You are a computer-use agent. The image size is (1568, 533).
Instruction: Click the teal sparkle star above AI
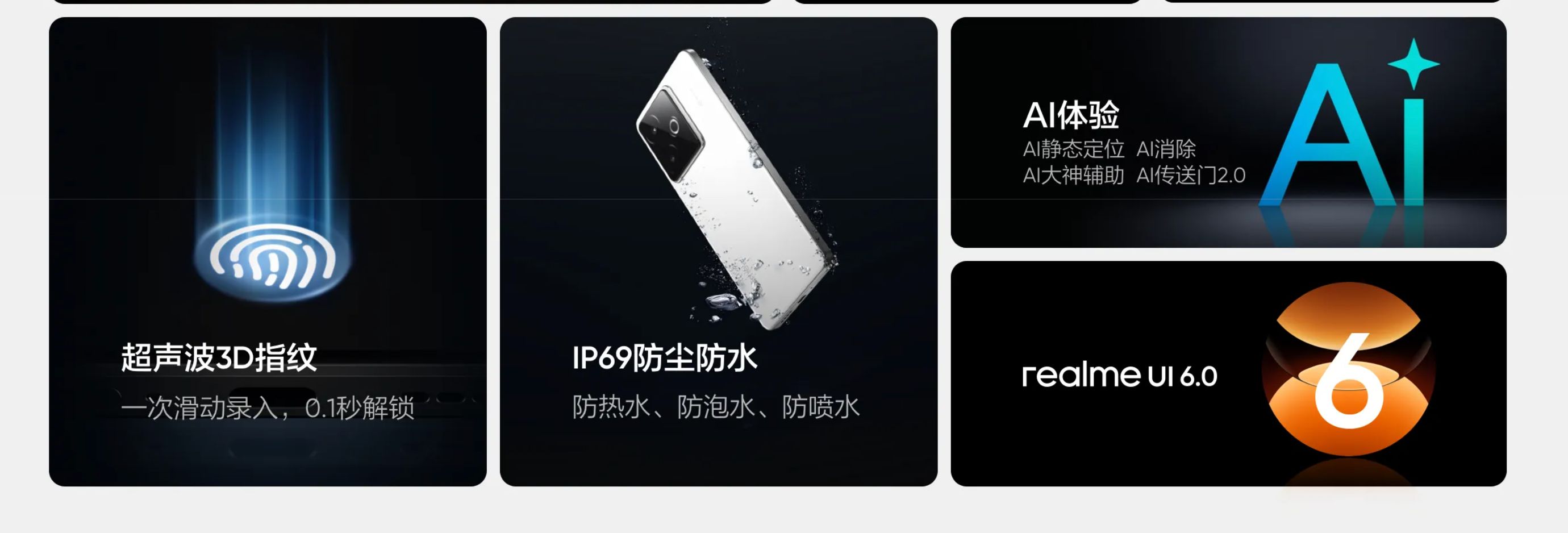pyautogui.click(x=1413, y=63)
